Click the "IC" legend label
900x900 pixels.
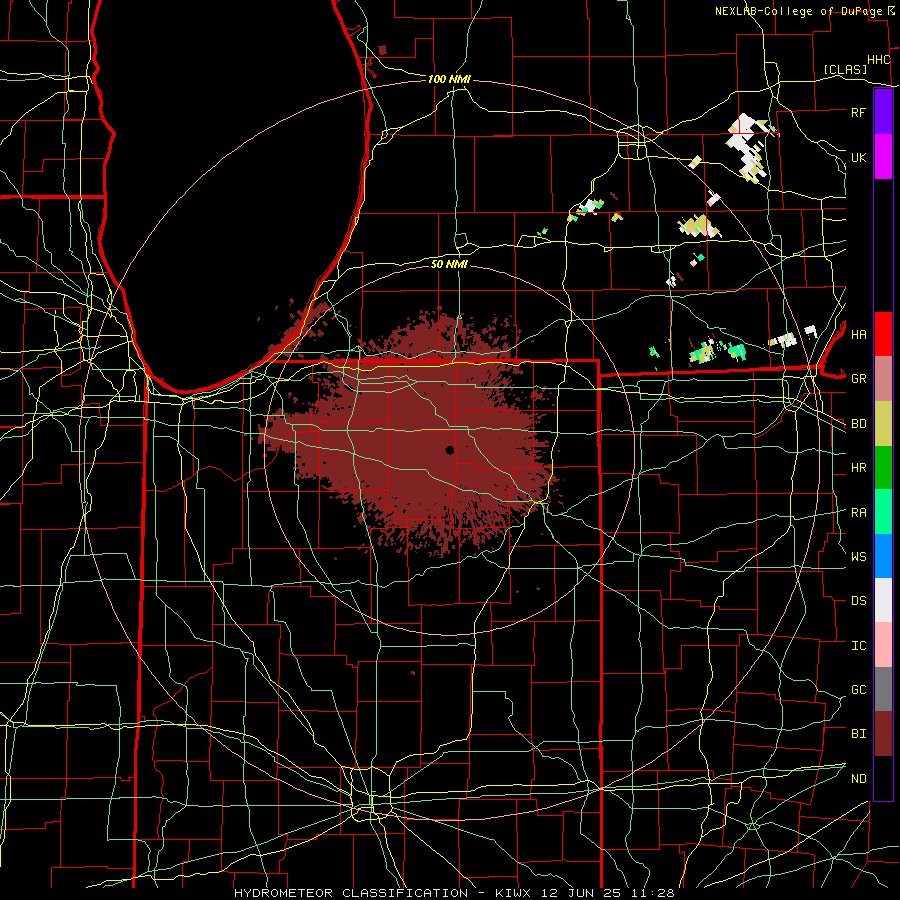858,645
